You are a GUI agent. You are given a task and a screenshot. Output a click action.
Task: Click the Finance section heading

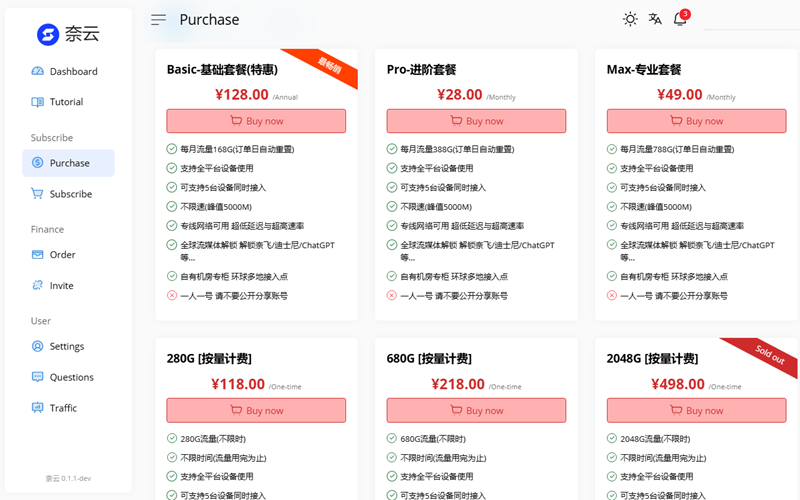[47, 230]
